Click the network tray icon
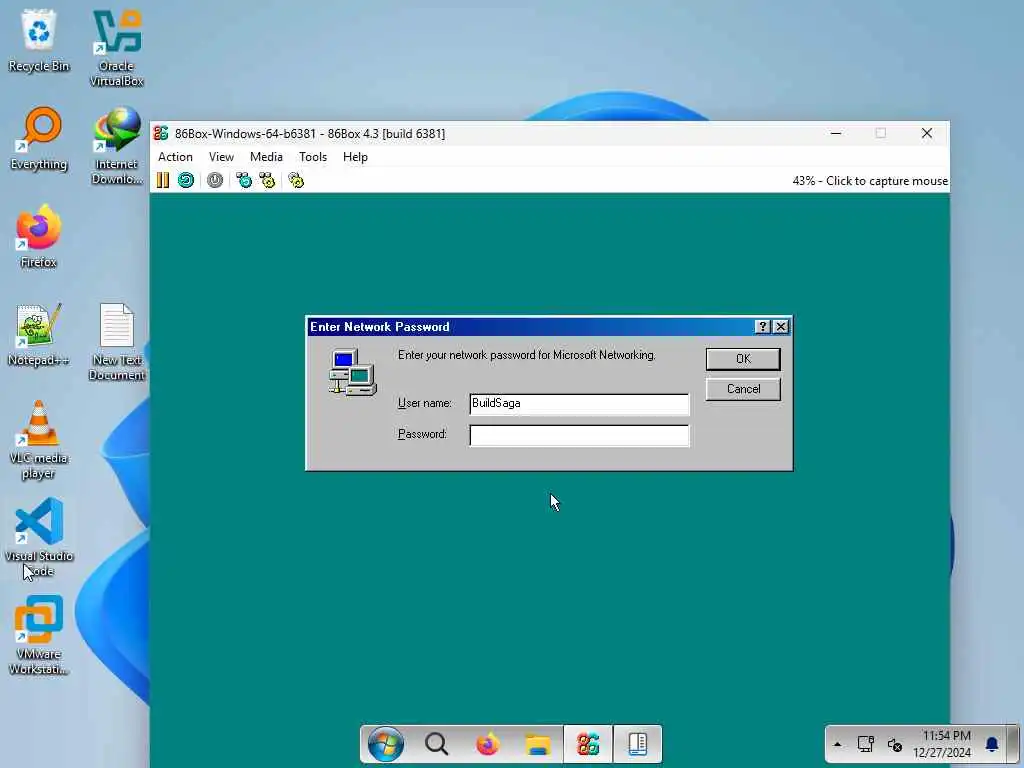The width and height of the screenshot is (1024, 768). tap(866, 744)
